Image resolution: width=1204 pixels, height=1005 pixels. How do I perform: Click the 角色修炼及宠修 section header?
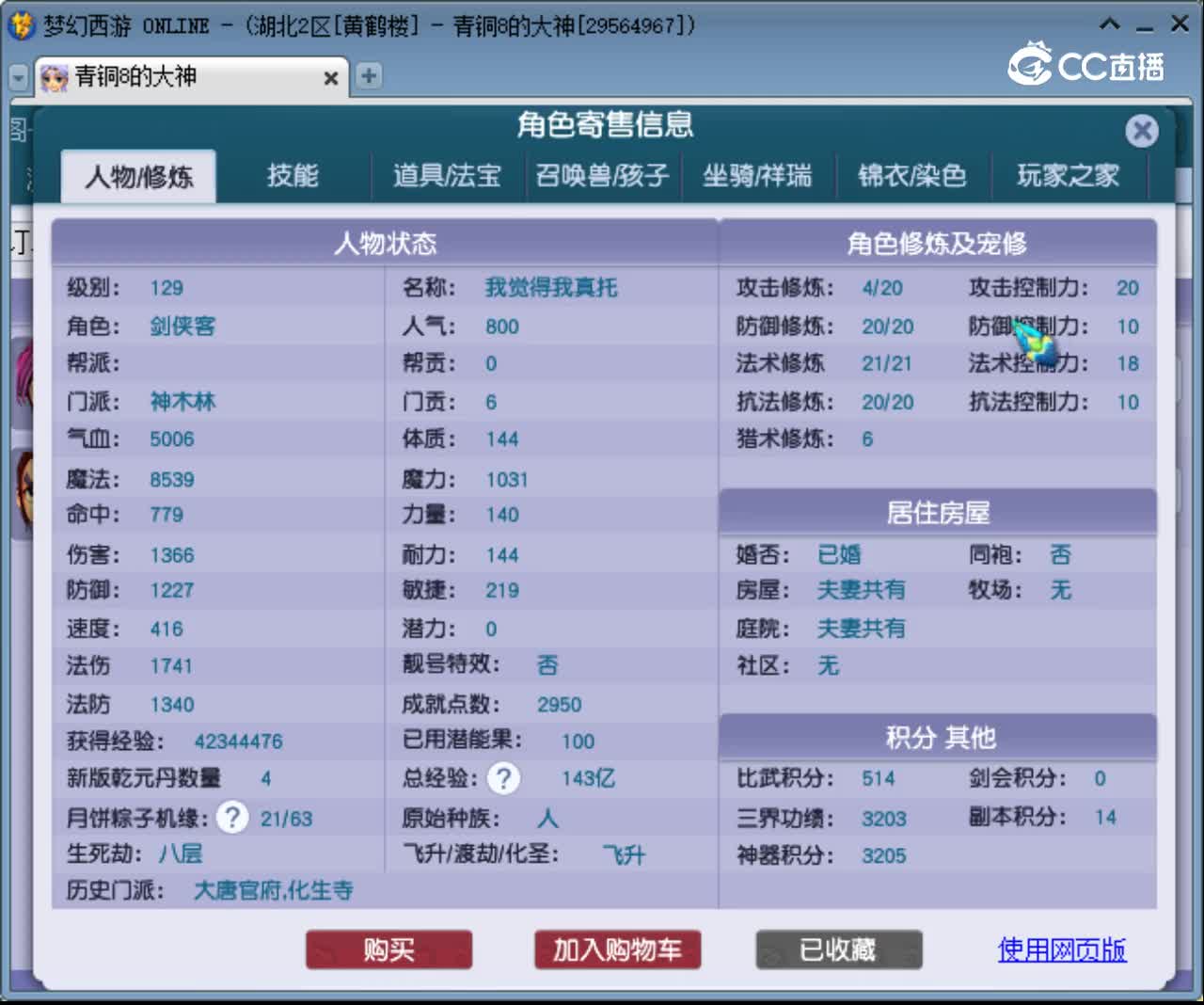tap(937, 244)
